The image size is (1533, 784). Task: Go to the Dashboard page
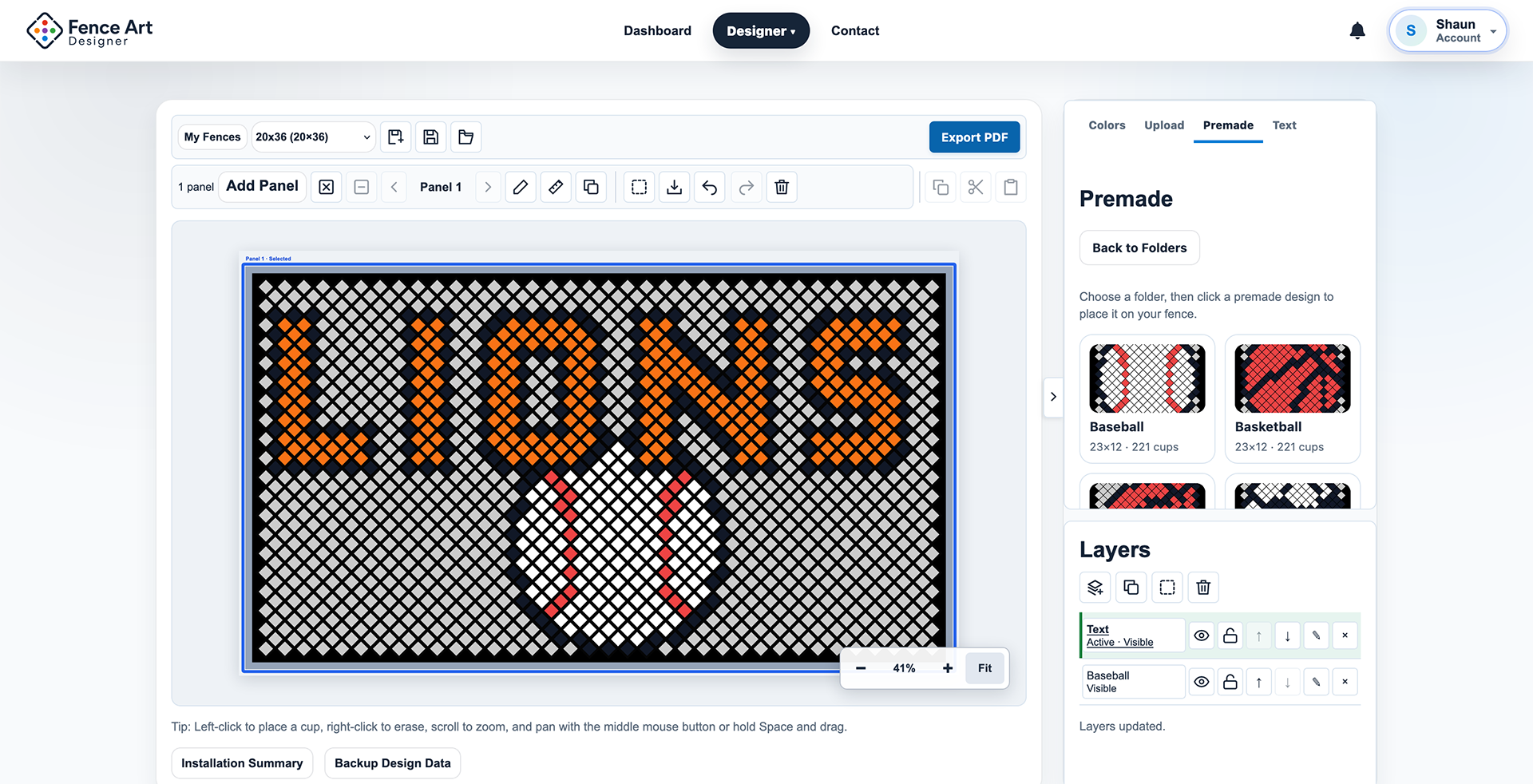click(657, 30)
